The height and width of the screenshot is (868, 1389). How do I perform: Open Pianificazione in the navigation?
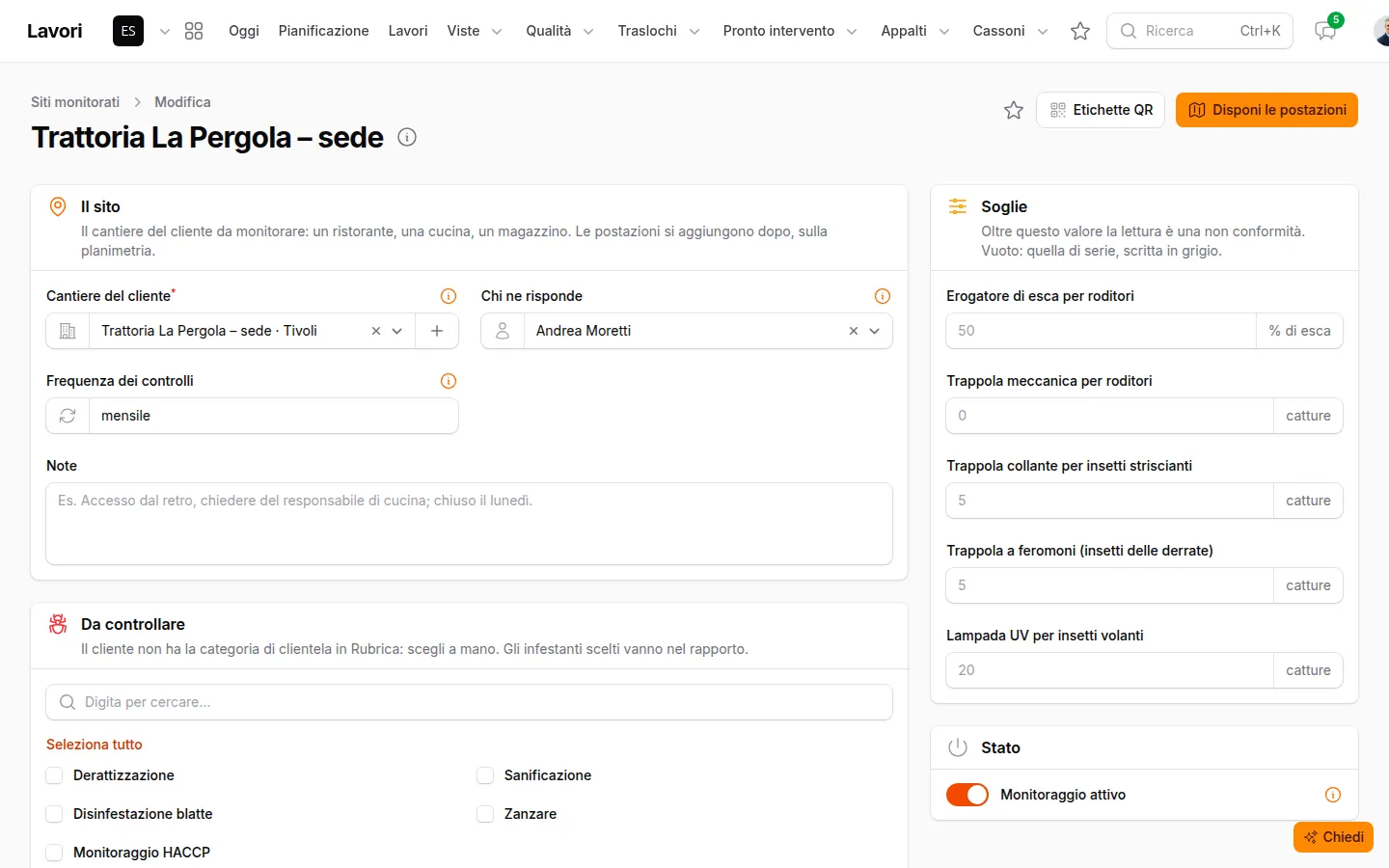(x=324, y=31)
